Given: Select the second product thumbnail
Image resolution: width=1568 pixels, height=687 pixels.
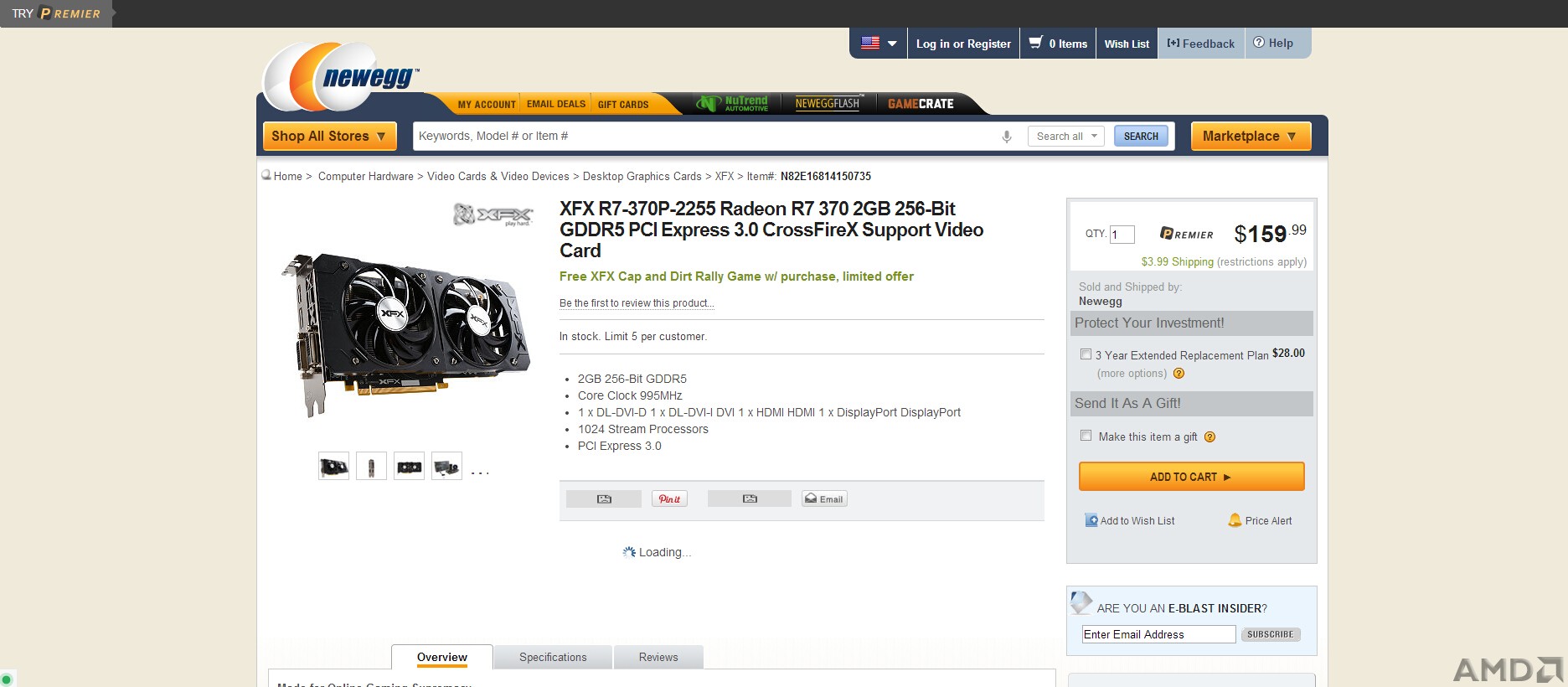Looking at the screenshot, I should pyautogui.click(x=371, y=466).
